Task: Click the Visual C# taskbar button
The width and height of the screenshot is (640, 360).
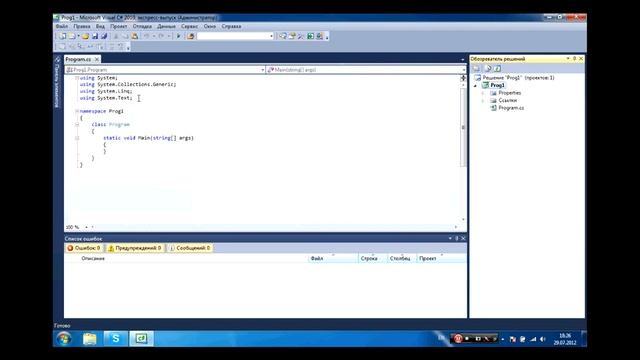Action: 142,339
